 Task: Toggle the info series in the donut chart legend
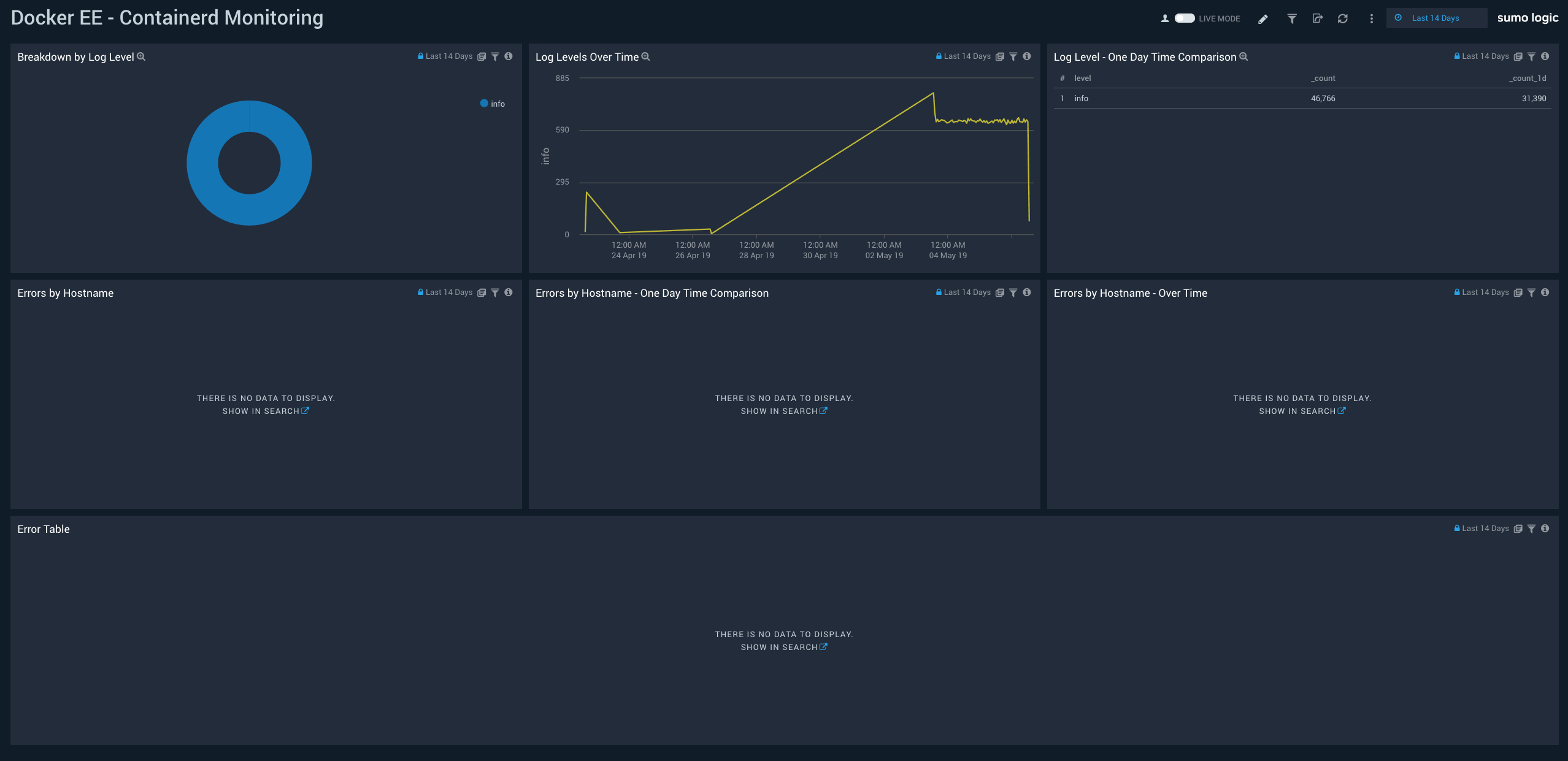pyautogui.click(x=493, y=103)
